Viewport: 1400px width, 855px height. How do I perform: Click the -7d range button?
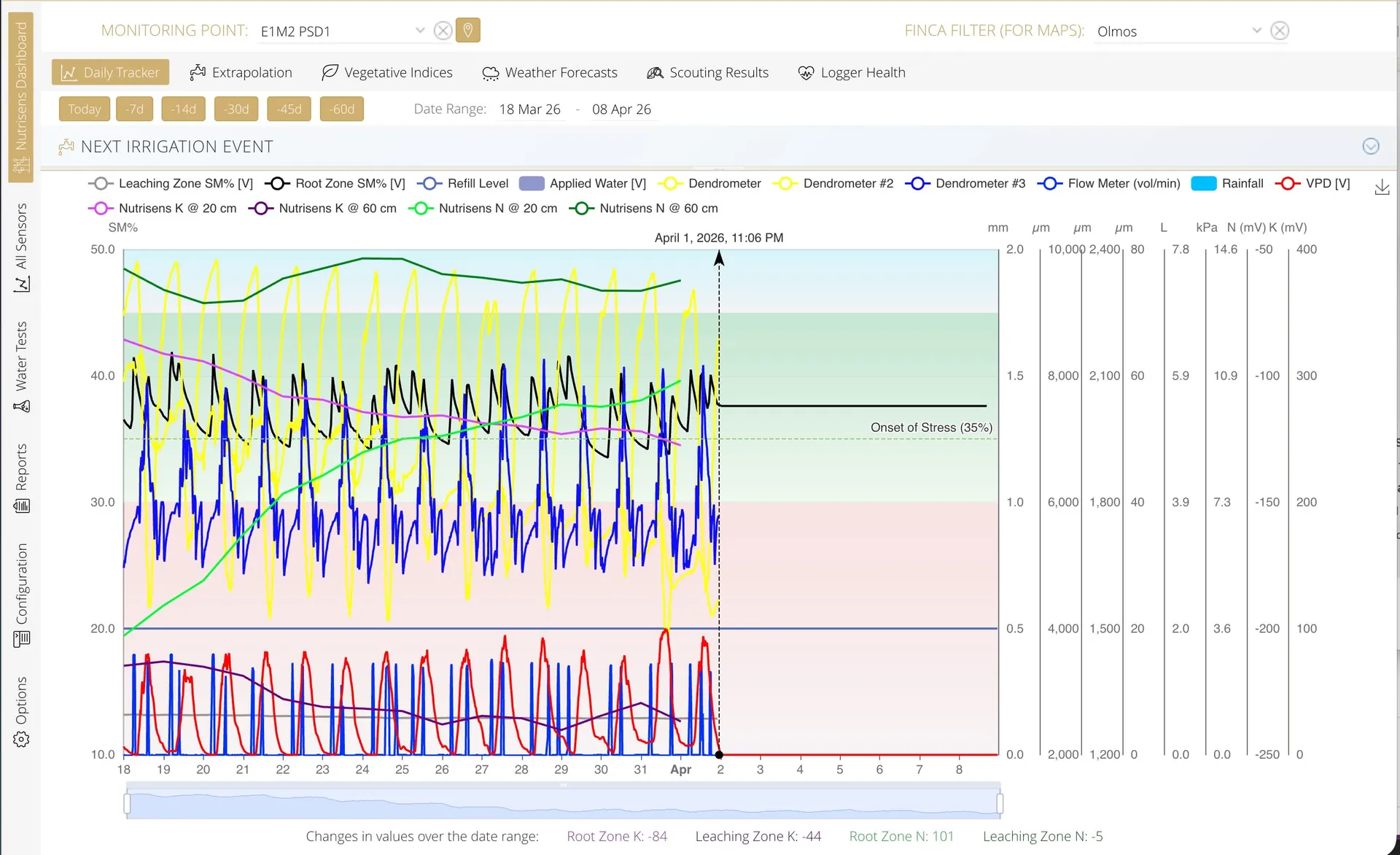pos(134,109)
